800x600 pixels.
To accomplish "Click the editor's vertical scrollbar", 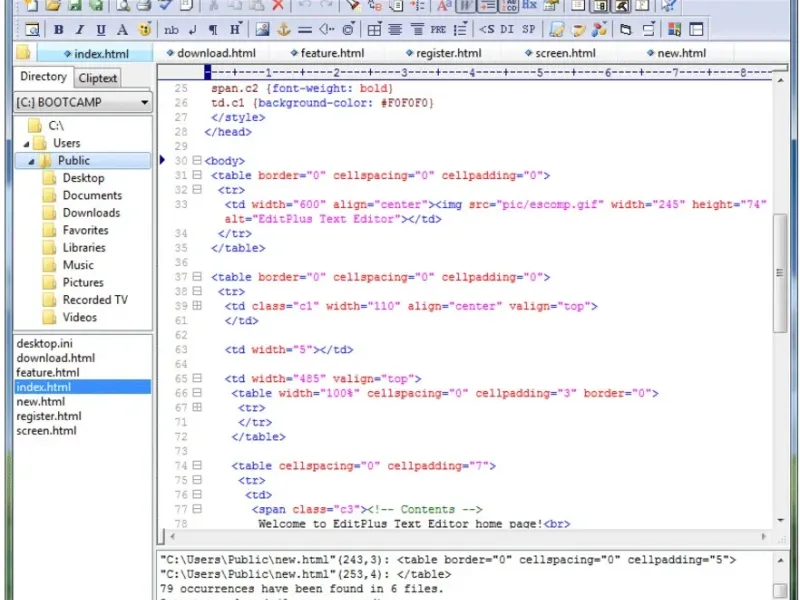I will click(780, 274).
